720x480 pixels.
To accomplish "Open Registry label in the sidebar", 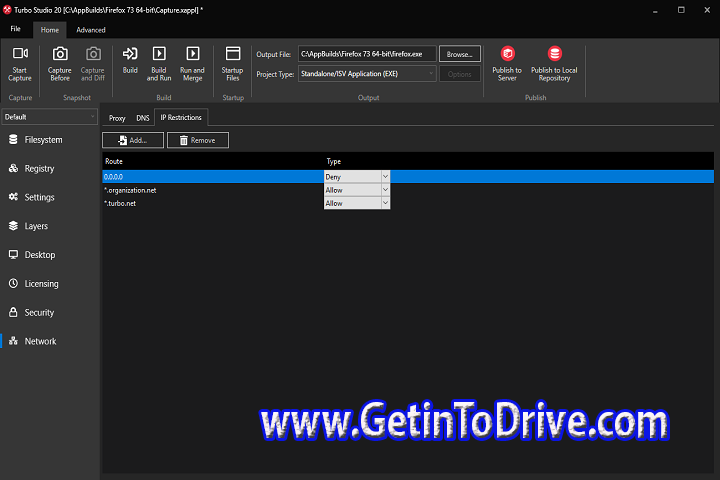I will pos(39,169).
